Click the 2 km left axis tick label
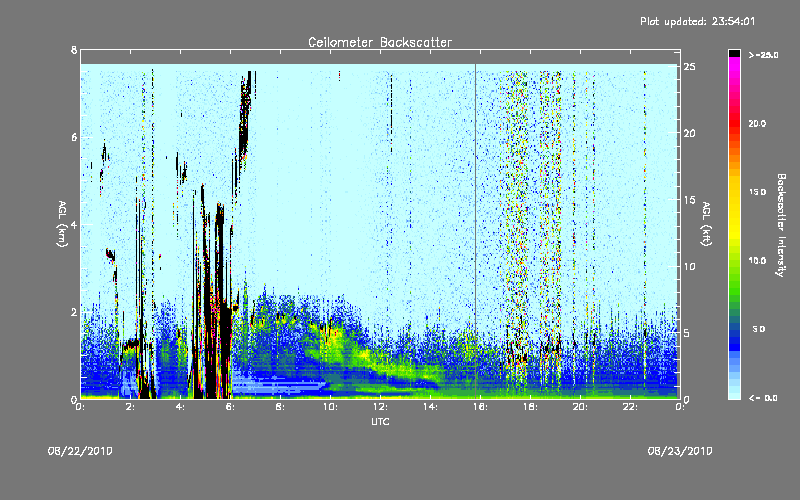 74,312
